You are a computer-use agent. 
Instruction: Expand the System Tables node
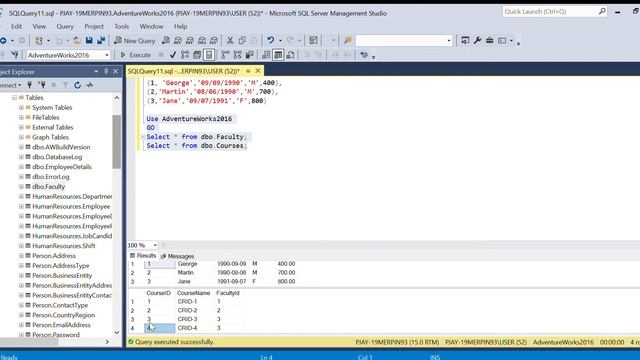(x=21, y=108)
